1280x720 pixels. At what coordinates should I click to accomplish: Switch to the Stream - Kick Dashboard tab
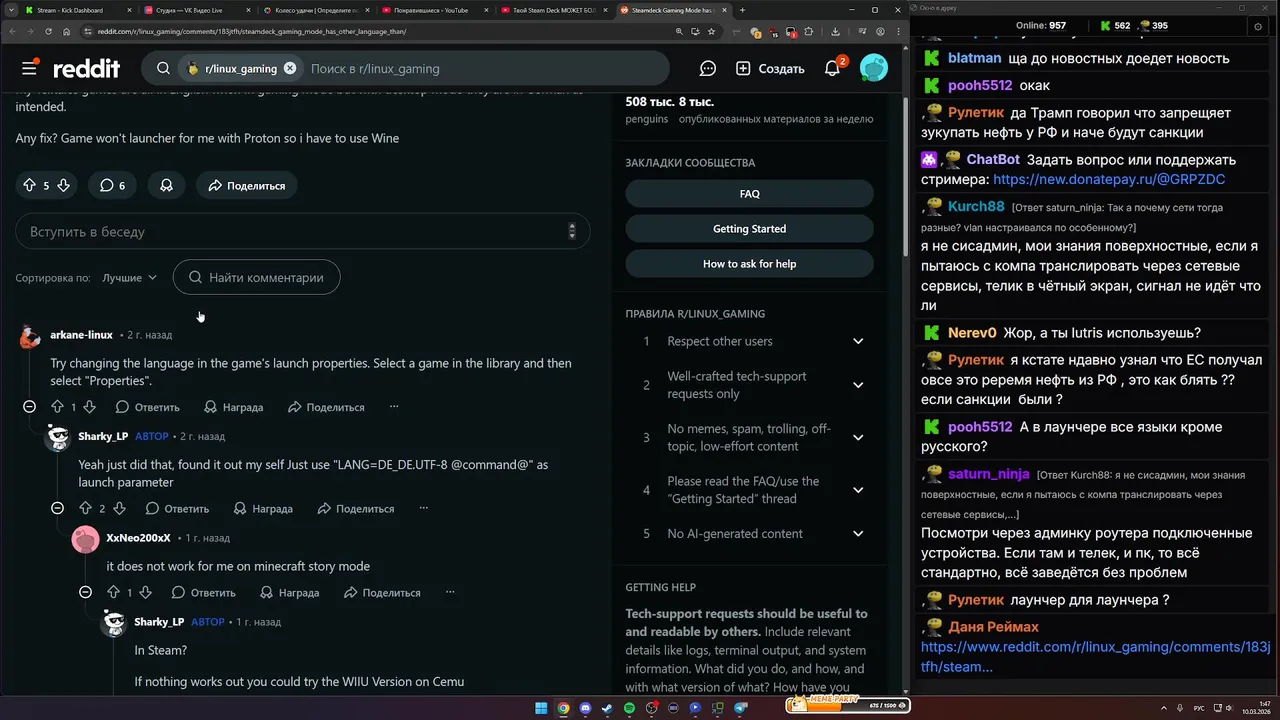click(77, 10)
